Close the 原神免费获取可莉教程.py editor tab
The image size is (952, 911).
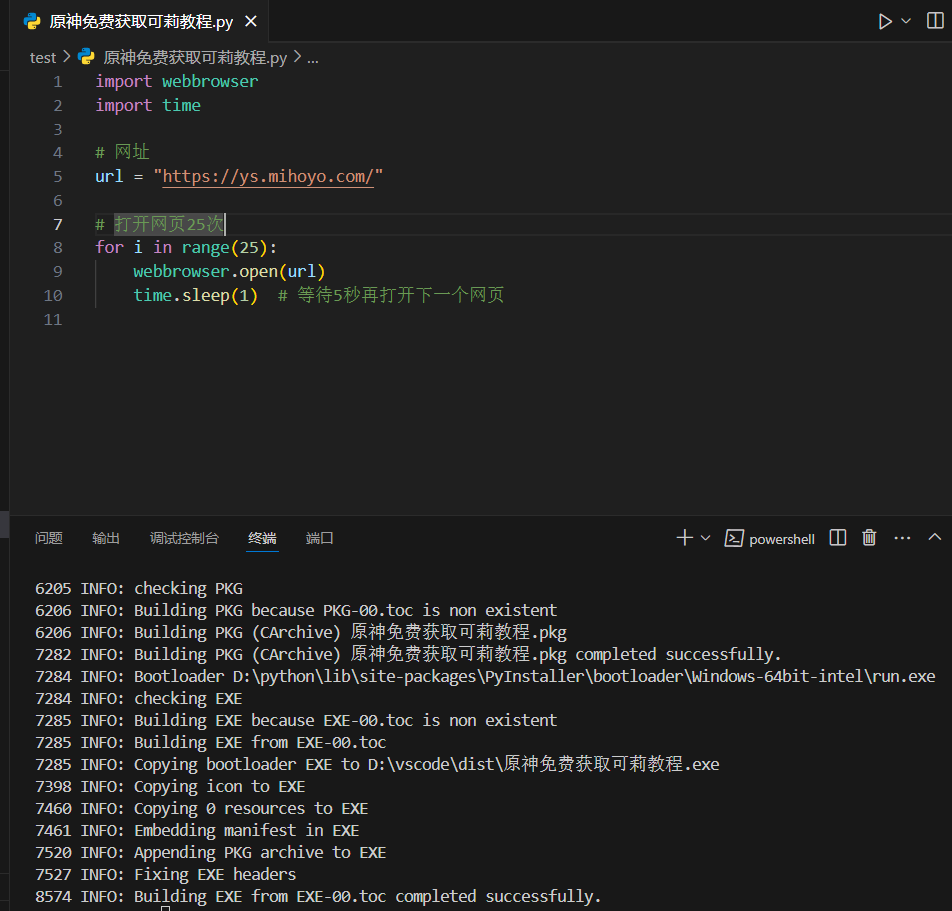251,22
